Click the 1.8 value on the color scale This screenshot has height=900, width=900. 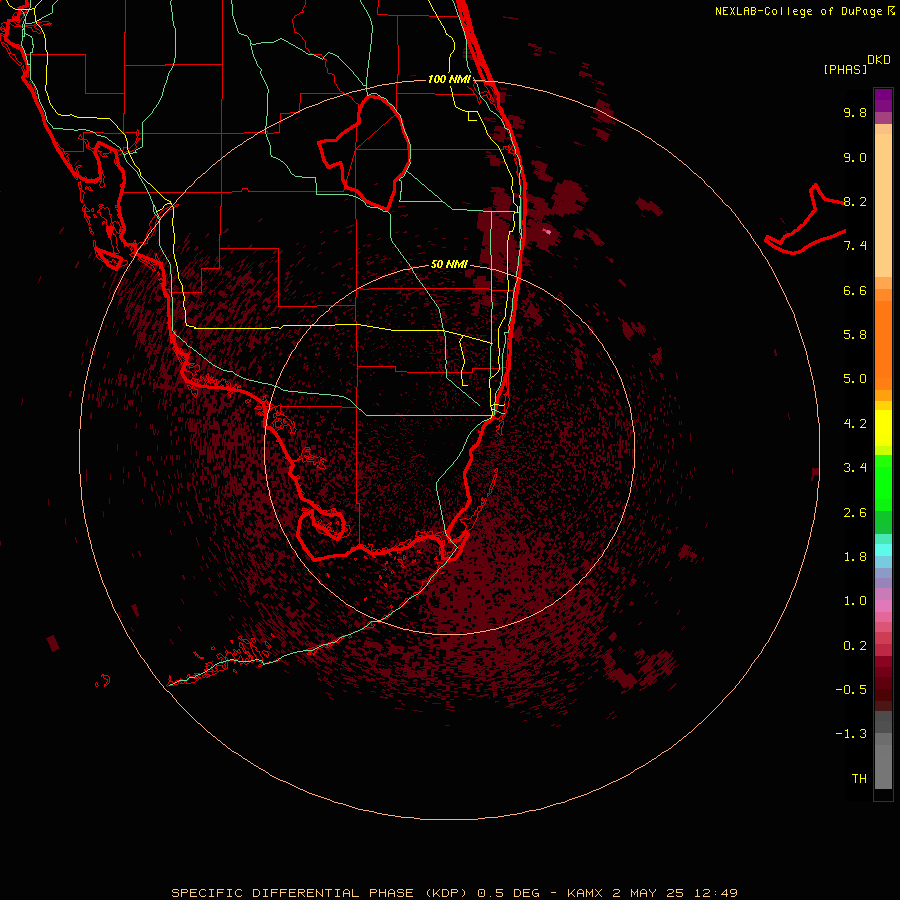855,557
